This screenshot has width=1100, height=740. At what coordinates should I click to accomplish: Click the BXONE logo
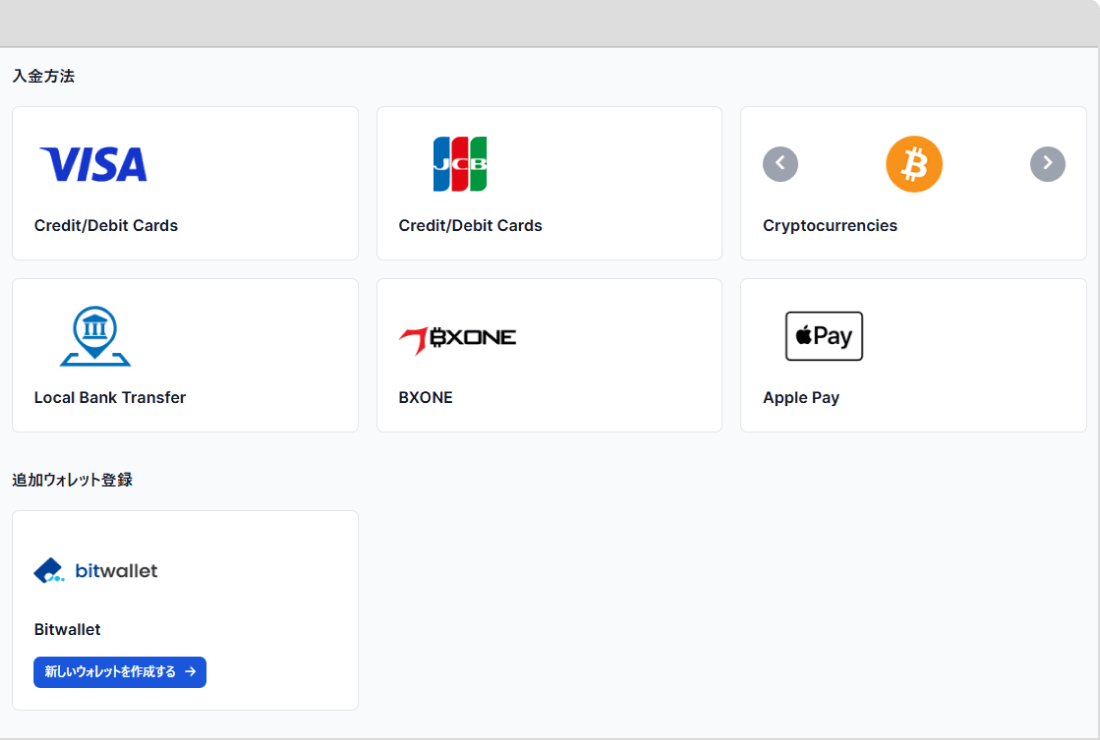click(457, 339)
